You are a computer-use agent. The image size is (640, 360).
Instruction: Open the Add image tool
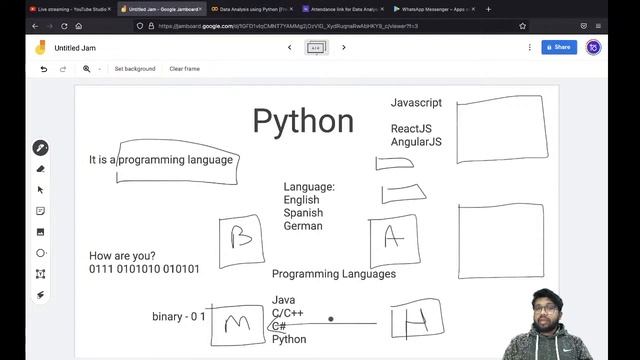click(x=40, y=232)
